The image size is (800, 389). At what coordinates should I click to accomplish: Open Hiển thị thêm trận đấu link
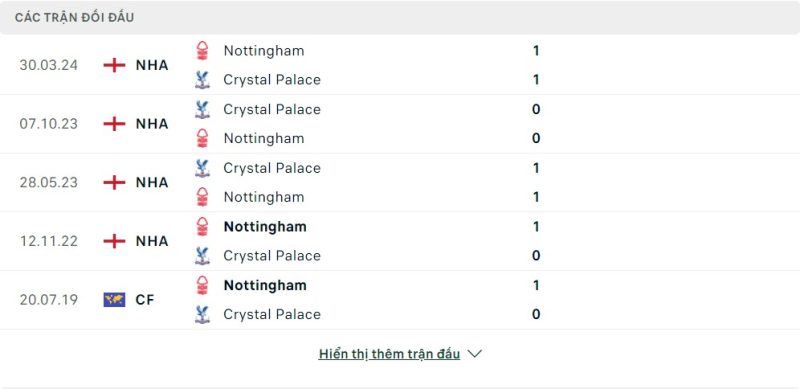click(389, 354)
